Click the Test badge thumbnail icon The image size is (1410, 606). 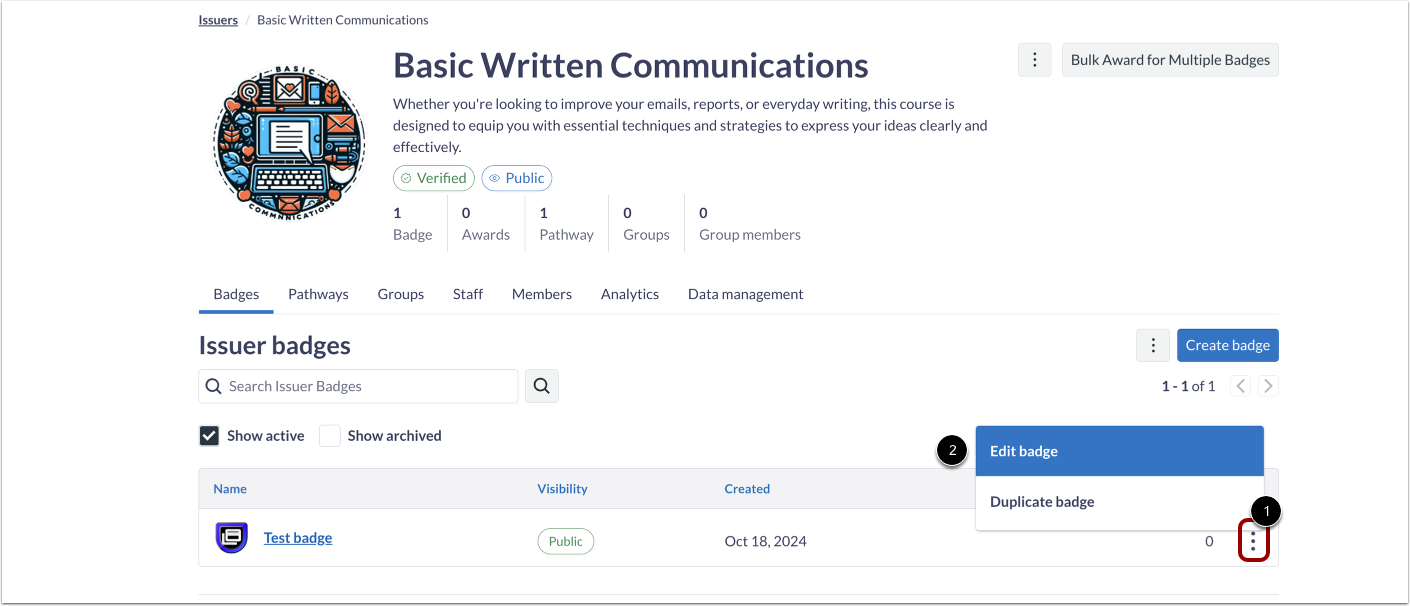232,538
